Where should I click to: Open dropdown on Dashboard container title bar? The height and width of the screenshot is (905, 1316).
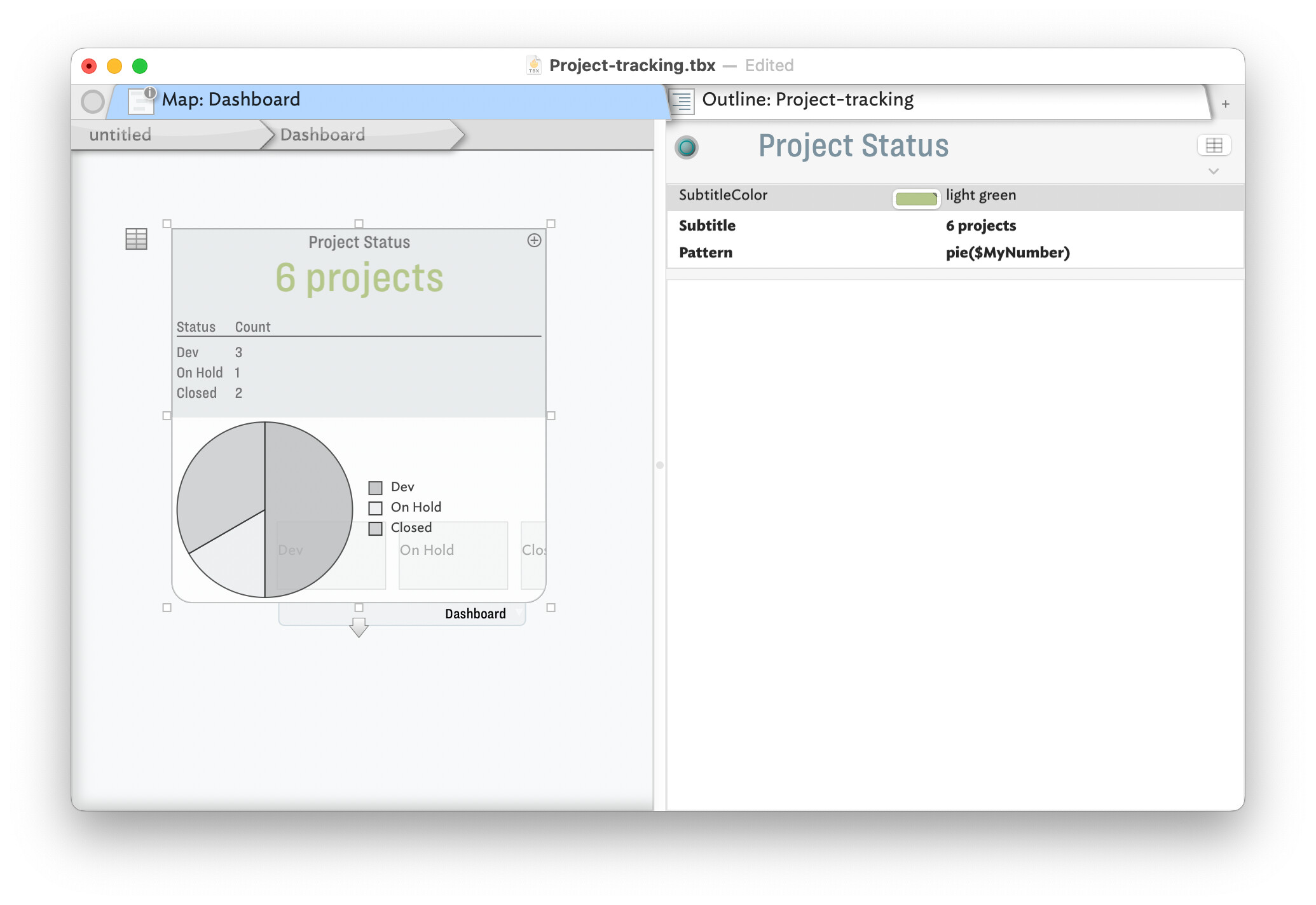point(519,613)
